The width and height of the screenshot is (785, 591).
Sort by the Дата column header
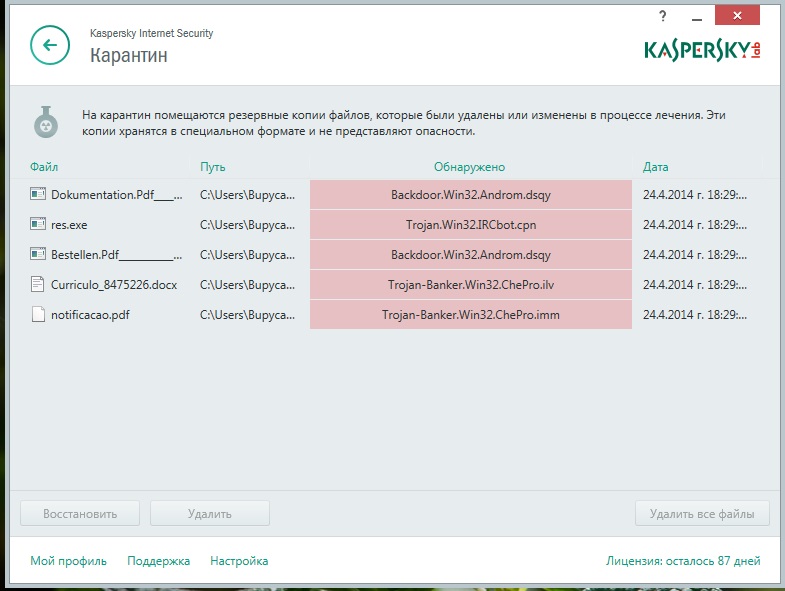coord(655,167)
